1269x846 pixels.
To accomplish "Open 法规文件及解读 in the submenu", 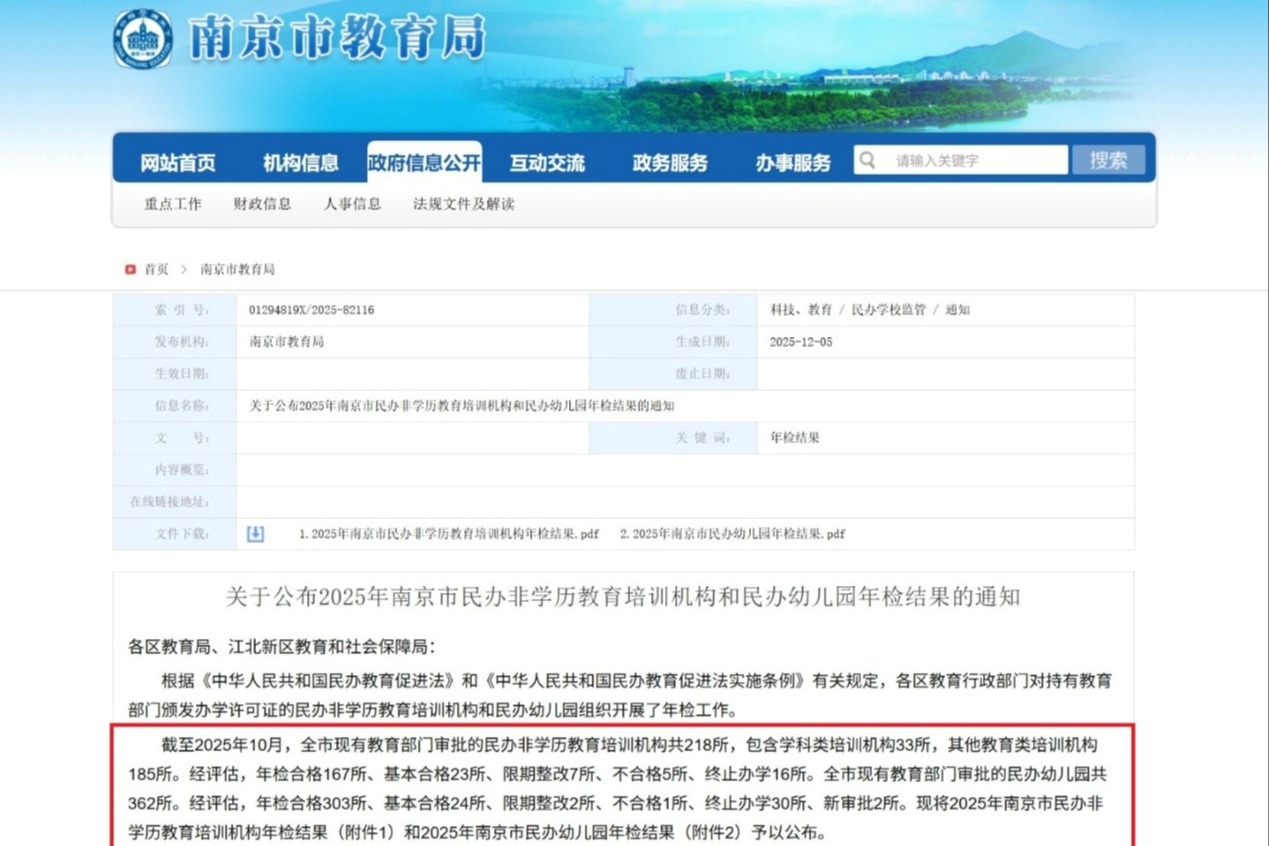I will point(464,204).
